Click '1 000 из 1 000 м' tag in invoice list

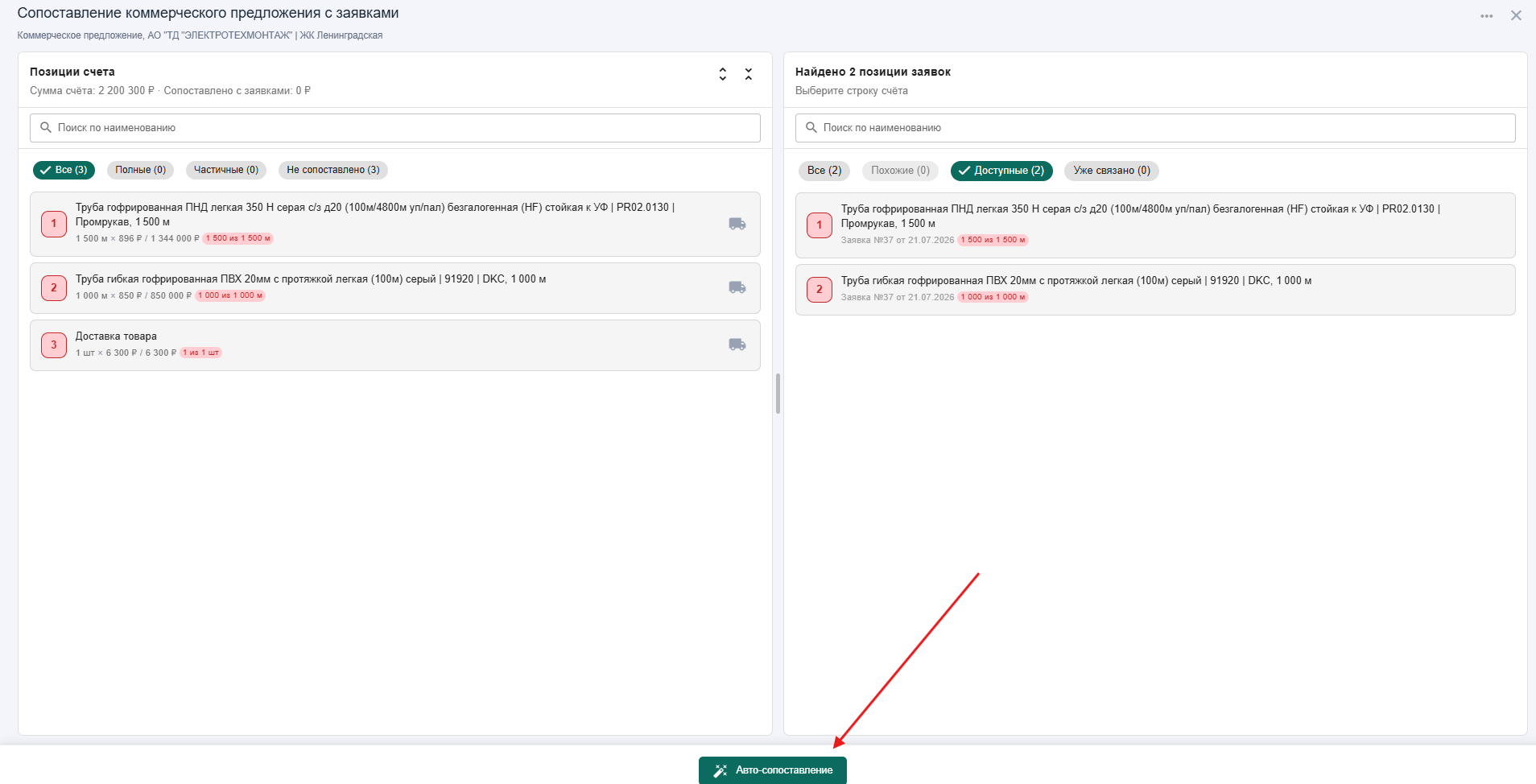pos(230,295)
